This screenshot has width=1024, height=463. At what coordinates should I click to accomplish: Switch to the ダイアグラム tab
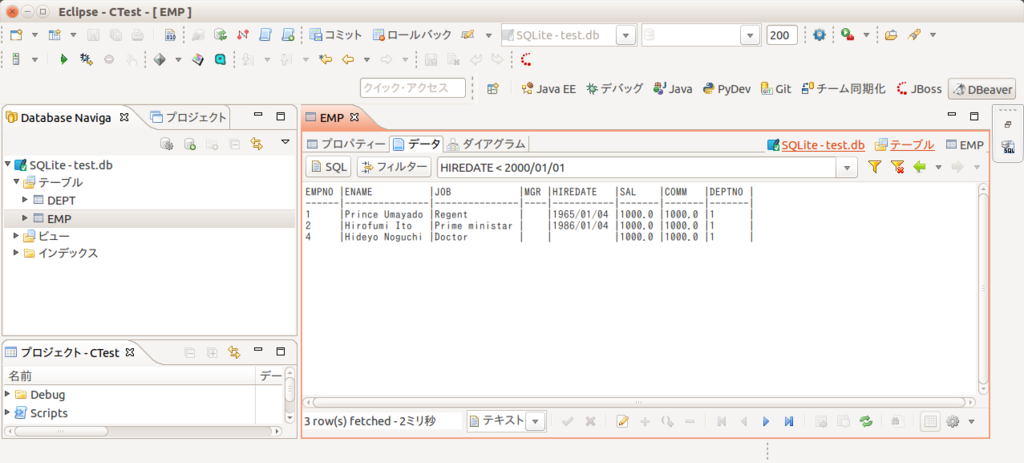487,144
